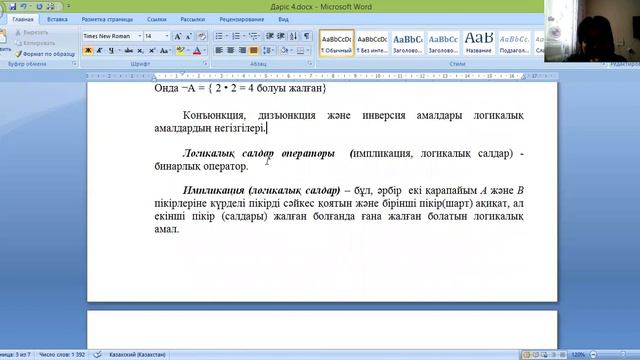640x360 pixels.
Task: Open the borders dropdown
Action: point(308,51)
